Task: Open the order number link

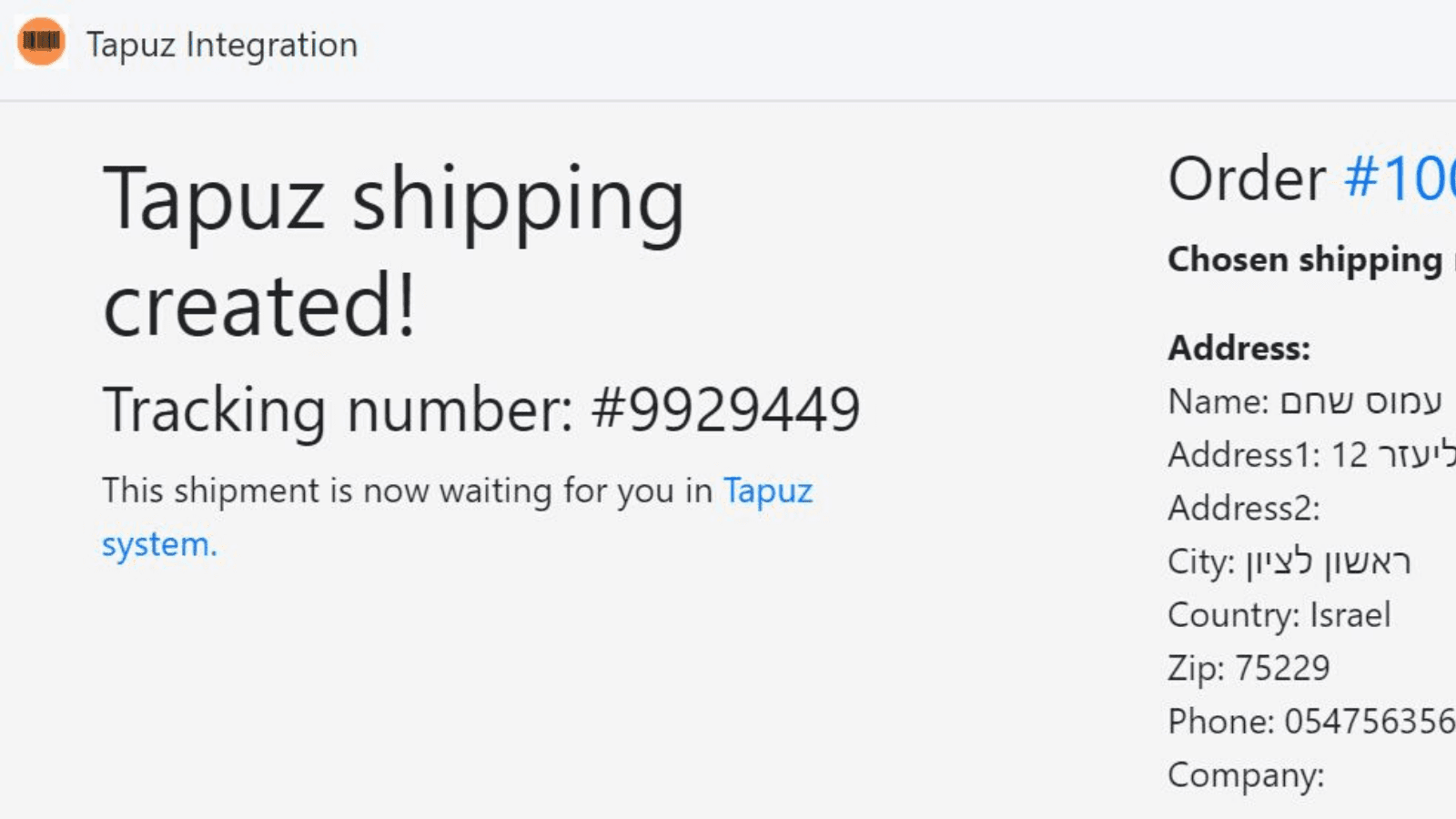Action: (1400, 178)
